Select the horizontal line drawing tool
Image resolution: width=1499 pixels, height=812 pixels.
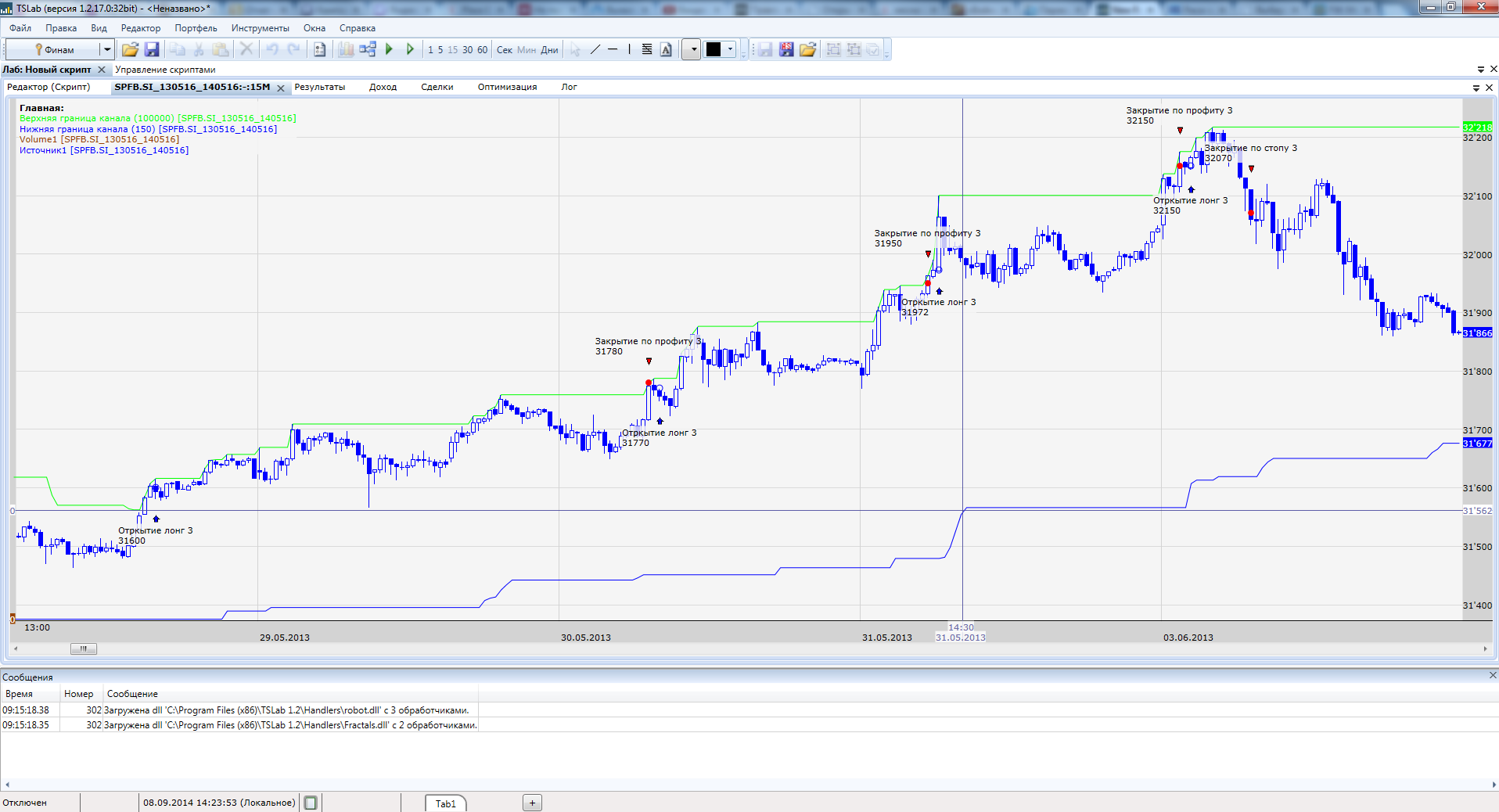pyautogui.click(x=613, y=49)
